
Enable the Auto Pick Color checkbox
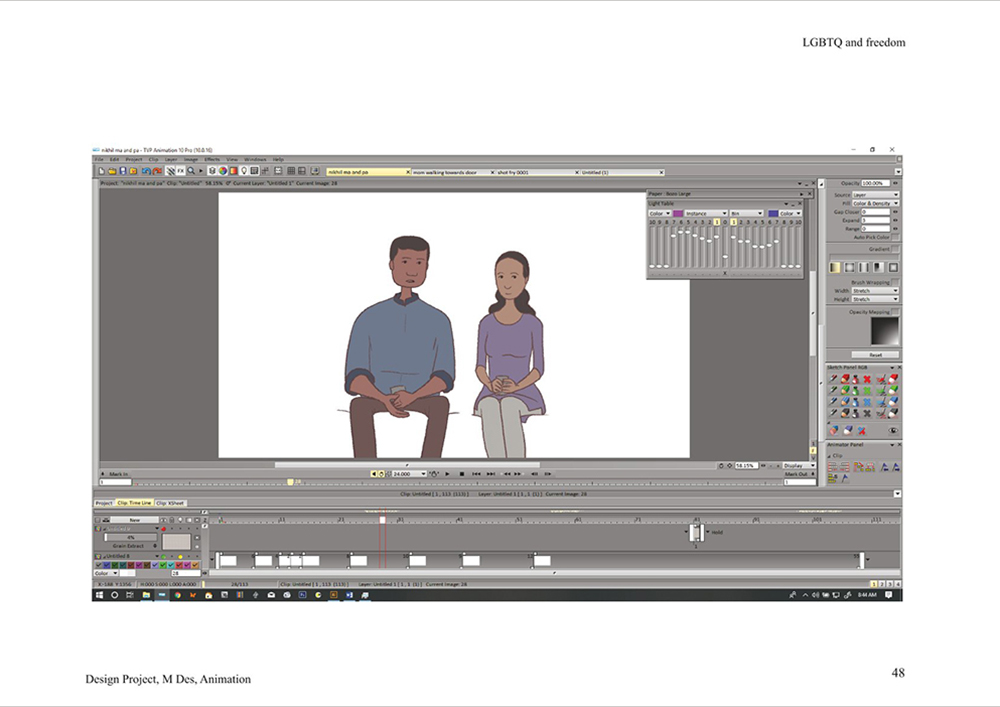coord(895,237)
